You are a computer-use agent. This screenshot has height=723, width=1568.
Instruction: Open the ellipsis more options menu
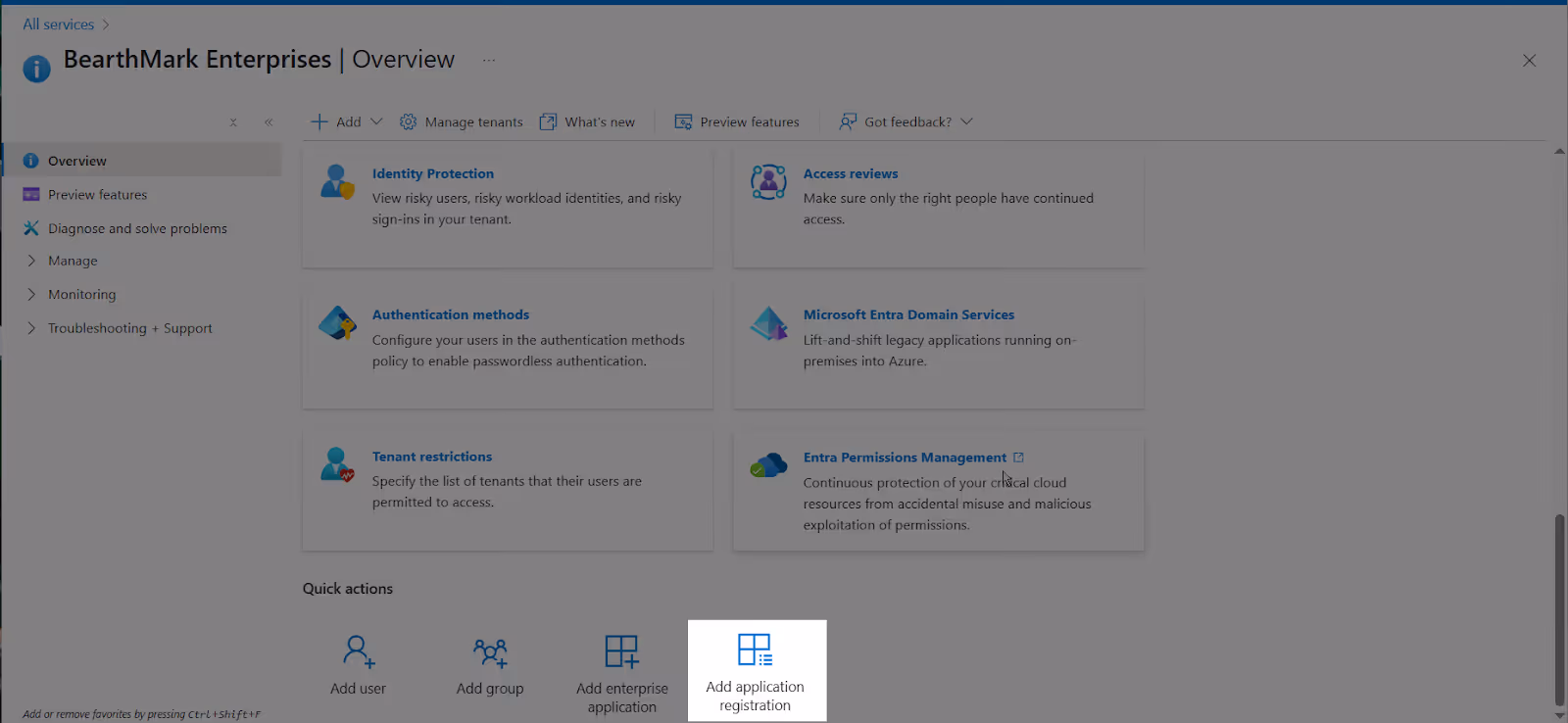point(489,61)
